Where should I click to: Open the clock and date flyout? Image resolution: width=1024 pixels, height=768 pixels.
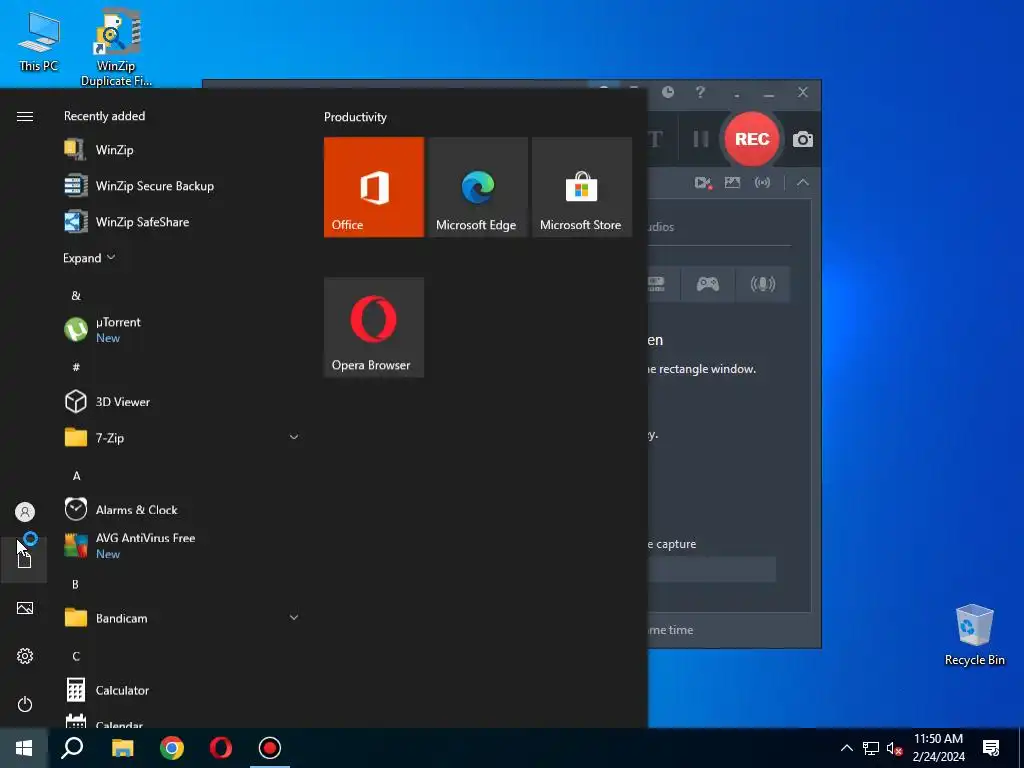[x=938, y=748]
